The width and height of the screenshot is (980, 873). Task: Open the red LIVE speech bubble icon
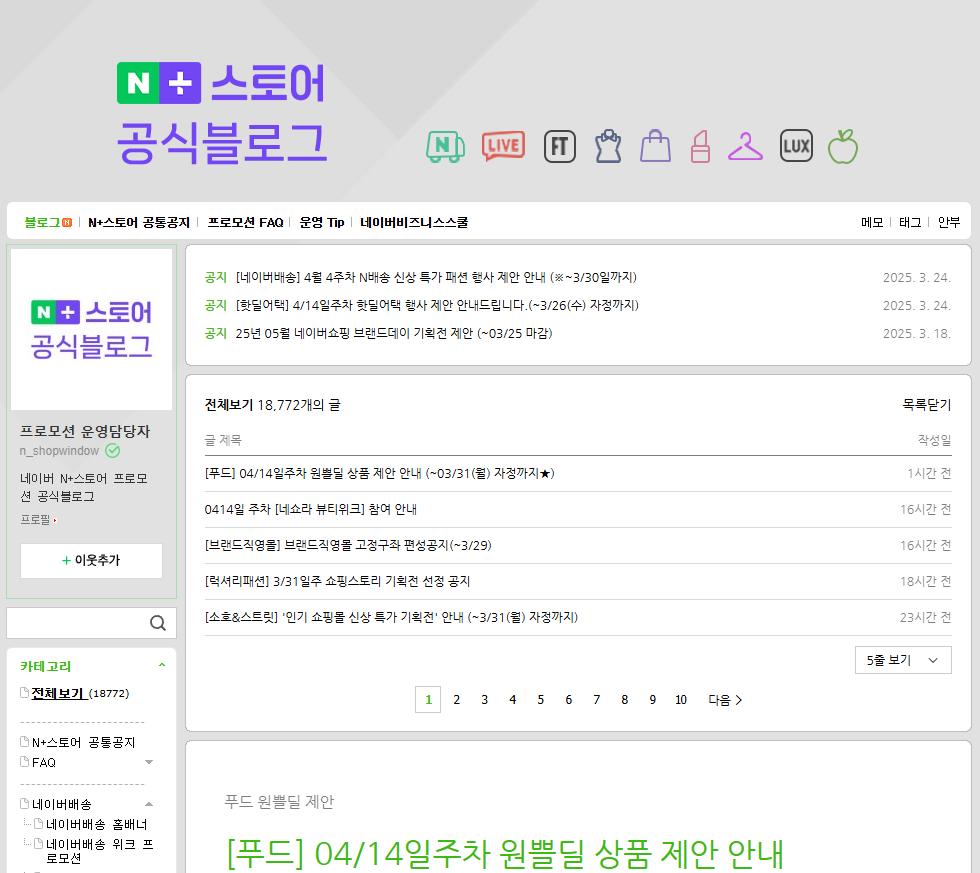(503, 146)
